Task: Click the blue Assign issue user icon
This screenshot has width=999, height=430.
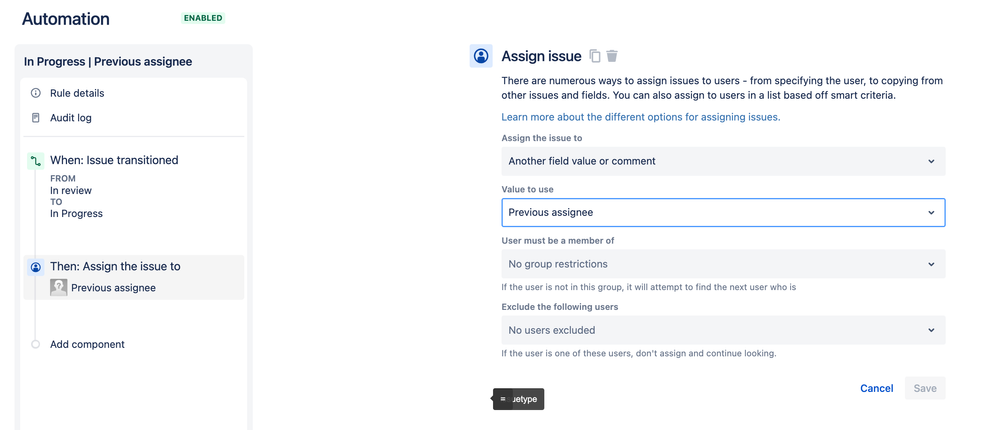Action: 481,56
